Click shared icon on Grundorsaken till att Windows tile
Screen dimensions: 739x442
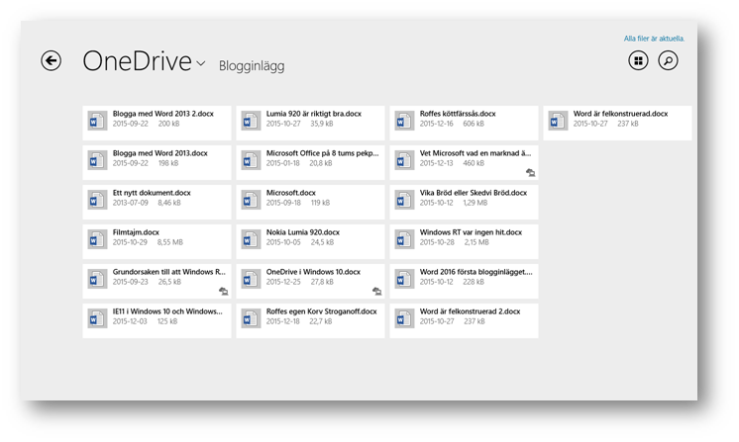pos(222,291)
